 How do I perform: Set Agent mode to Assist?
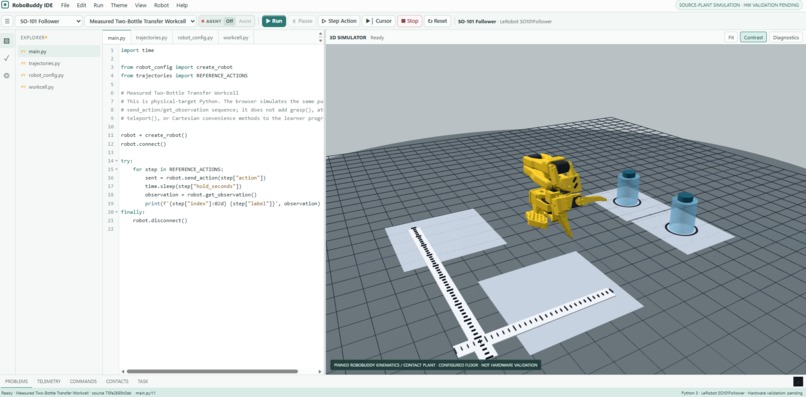tap(245, 21)
